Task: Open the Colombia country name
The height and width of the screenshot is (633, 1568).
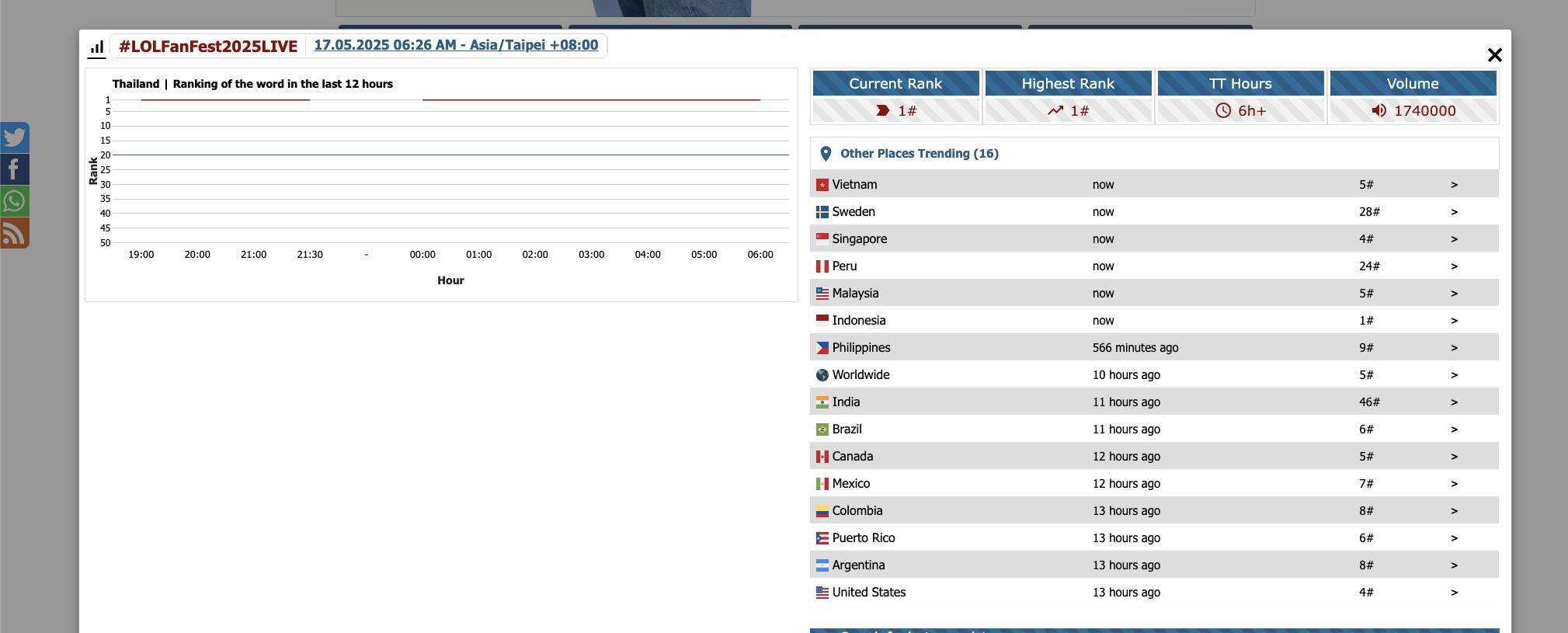Action: (857, 511)
